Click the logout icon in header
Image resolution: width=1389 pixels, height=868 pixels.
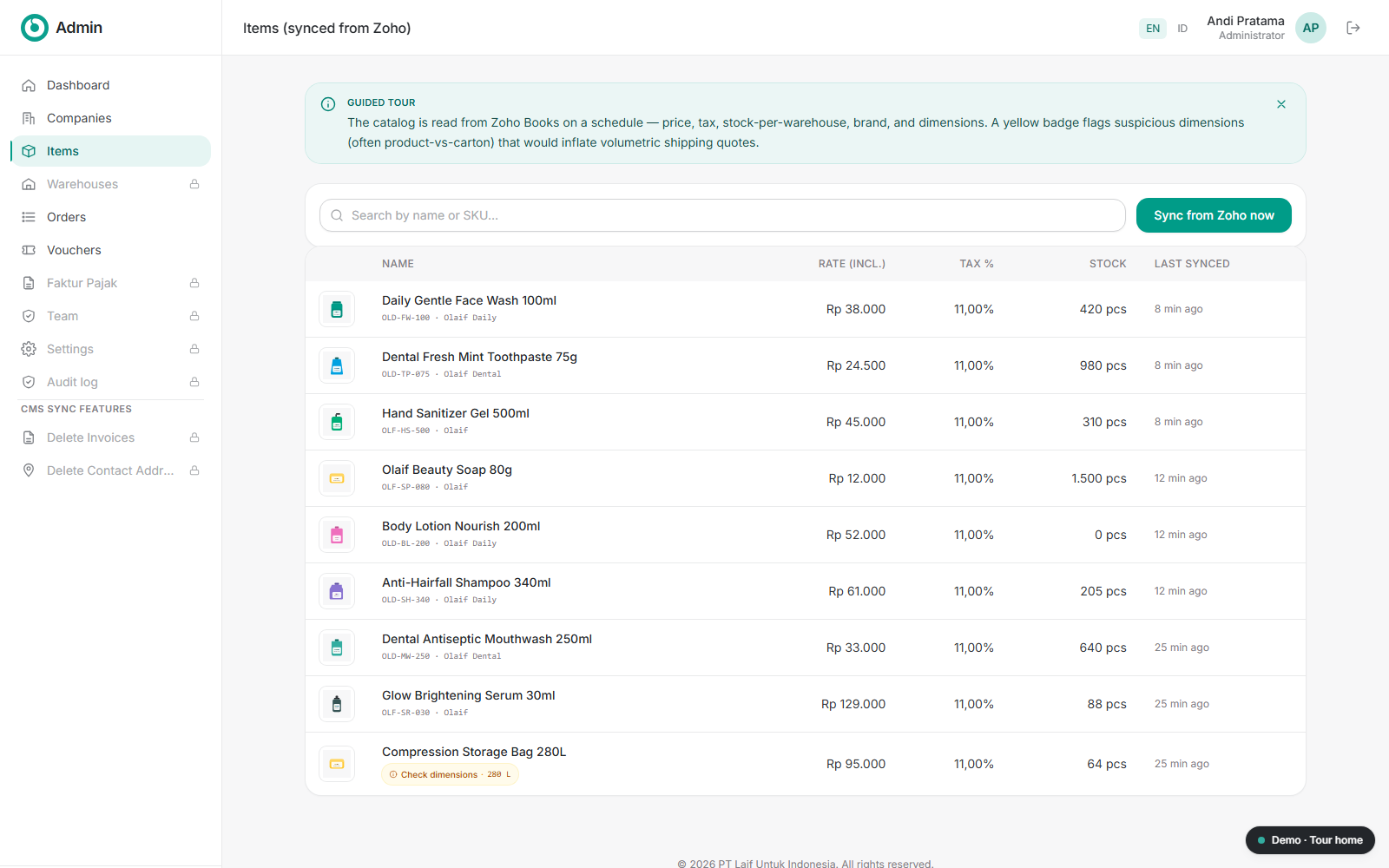1353,28
